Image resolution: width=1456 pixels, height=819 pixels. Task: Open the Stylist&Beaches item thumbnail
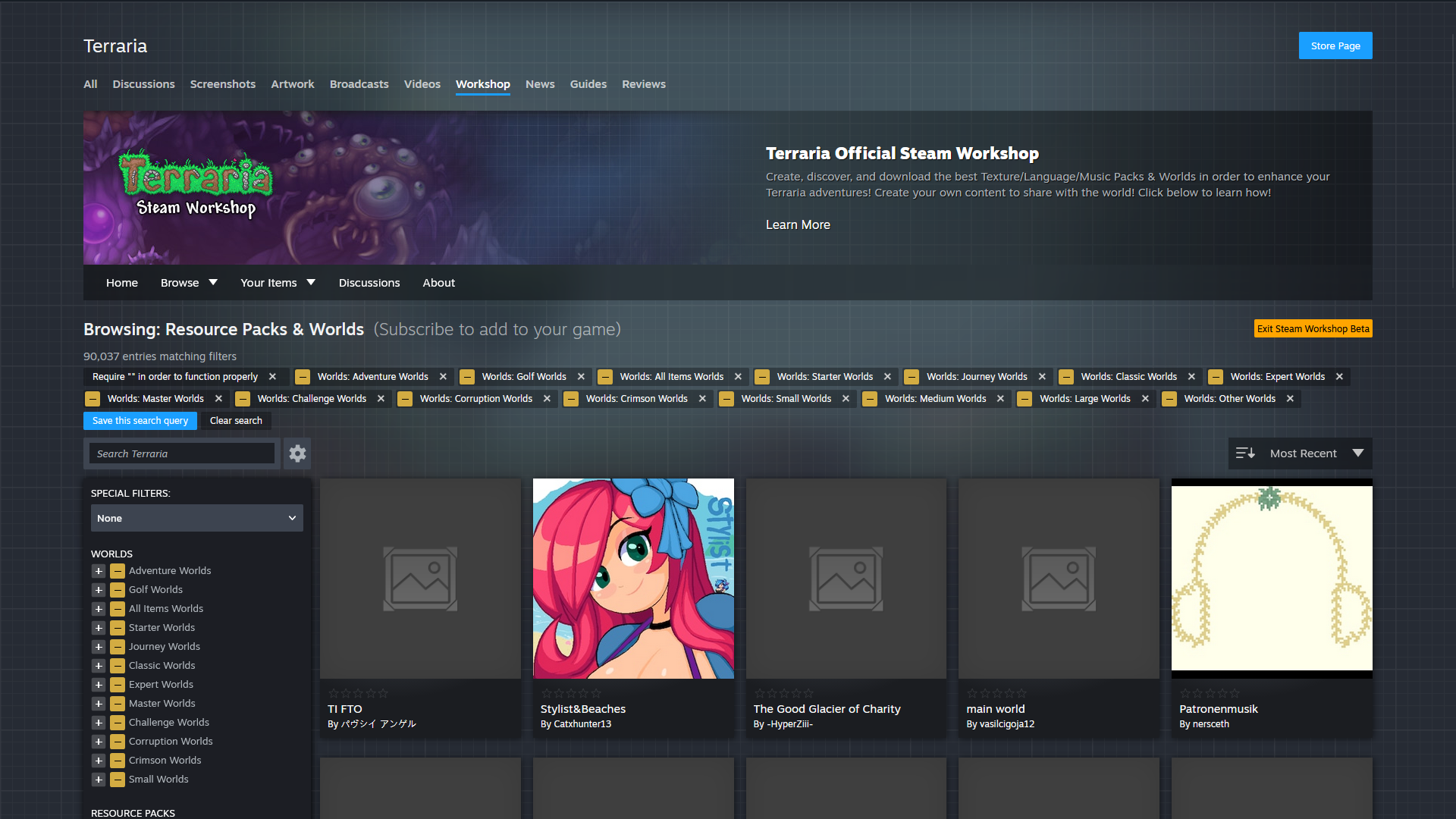(633, 579)
